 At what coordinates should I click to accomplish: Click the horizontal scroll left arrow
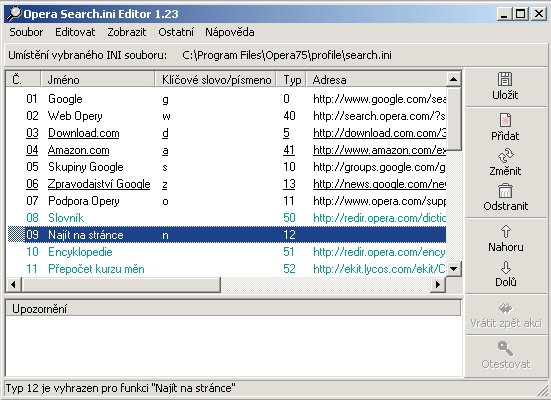(x=14, y=284)
